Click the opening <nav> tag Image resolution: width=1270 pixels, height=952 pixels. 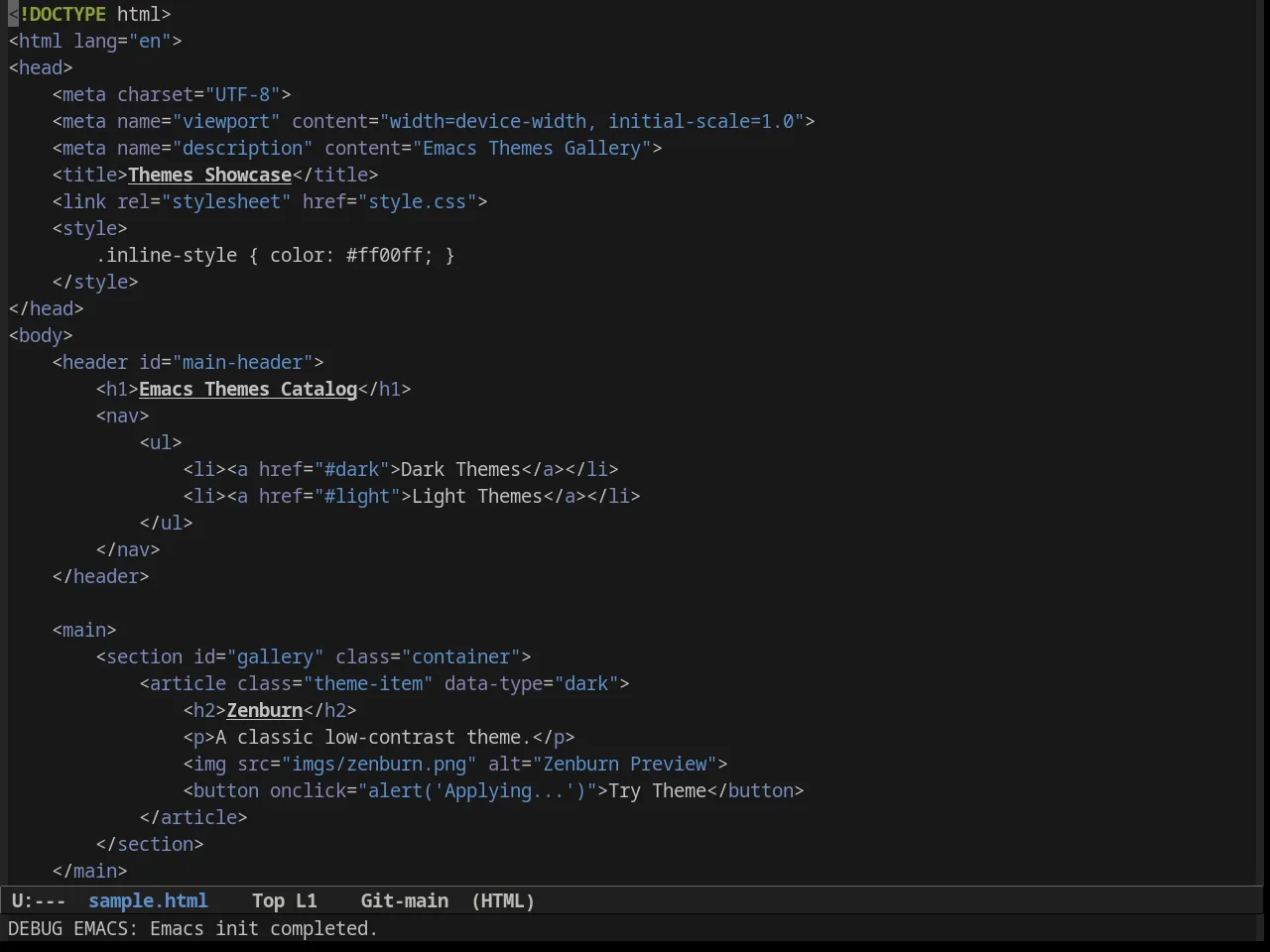[122, 416]
